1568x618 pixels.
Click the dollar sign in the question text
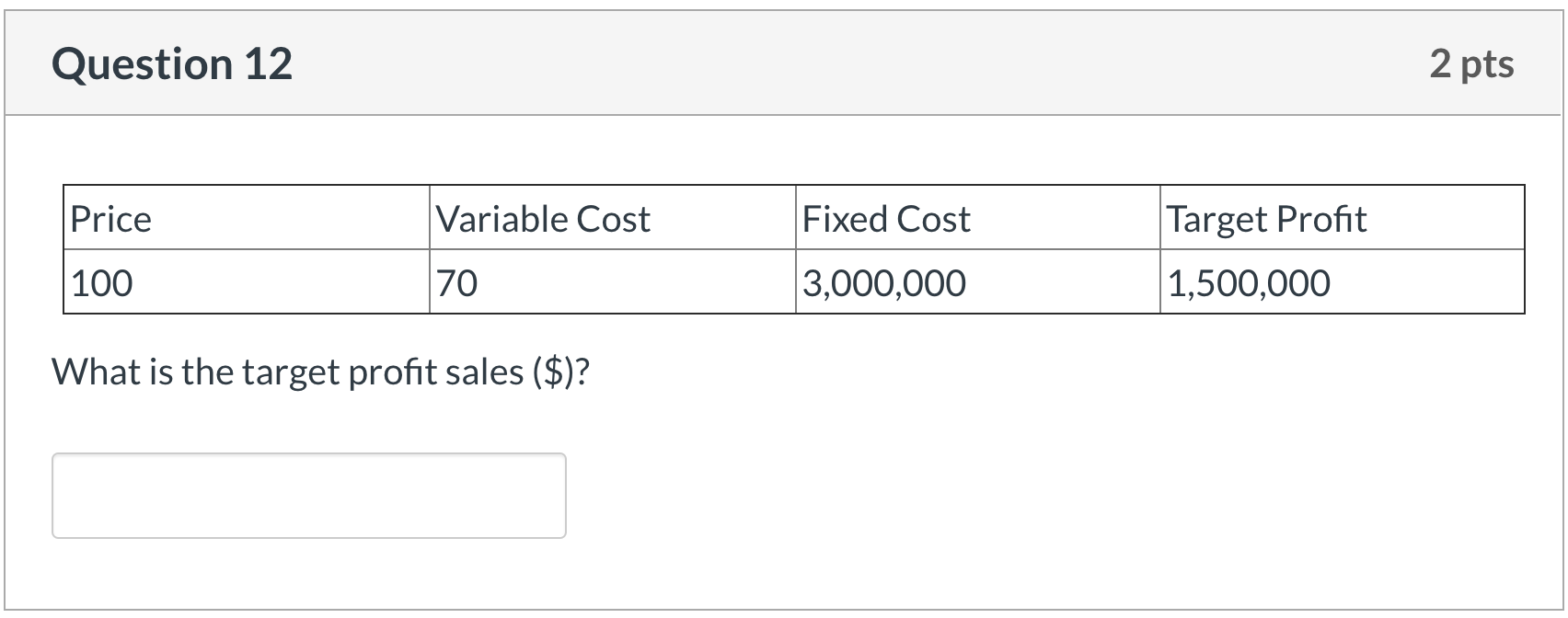point(555,372)
